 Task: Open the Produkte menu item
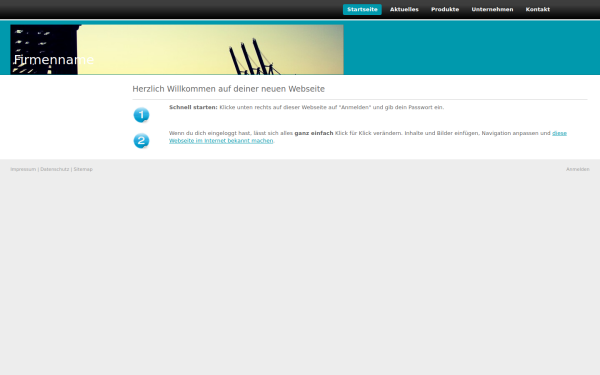click(x=445, y=10)
